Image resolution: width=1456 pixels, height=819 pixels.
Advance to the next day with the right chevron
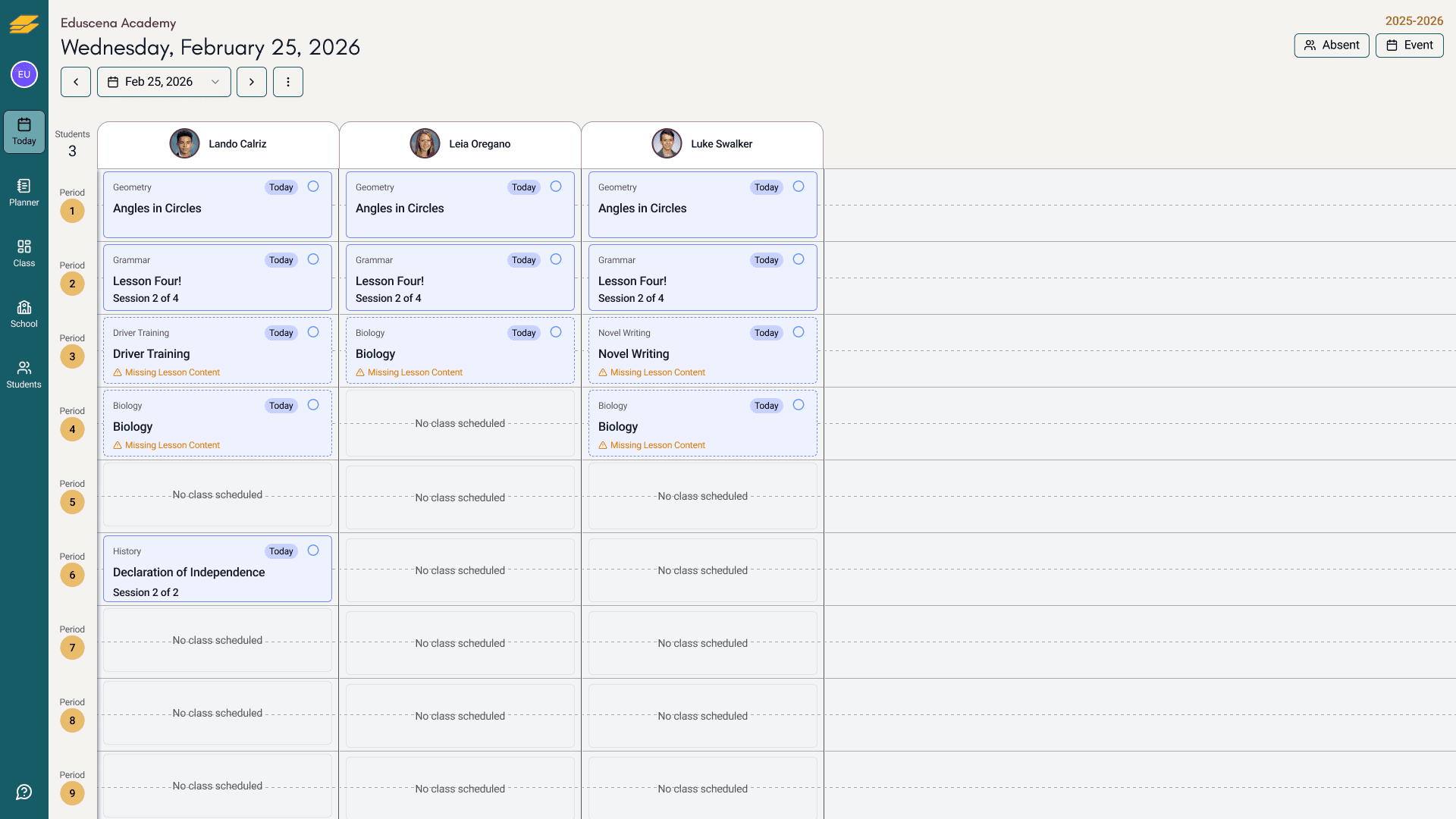(x=251, y=81)
